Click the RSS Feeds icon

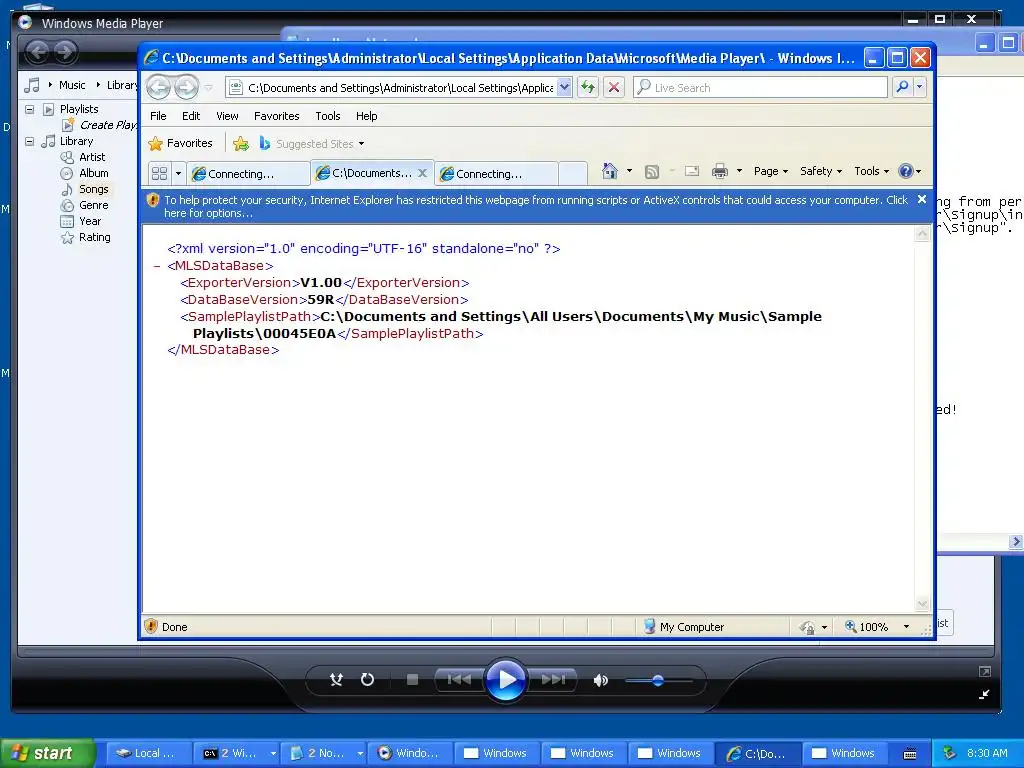point(652,171)
